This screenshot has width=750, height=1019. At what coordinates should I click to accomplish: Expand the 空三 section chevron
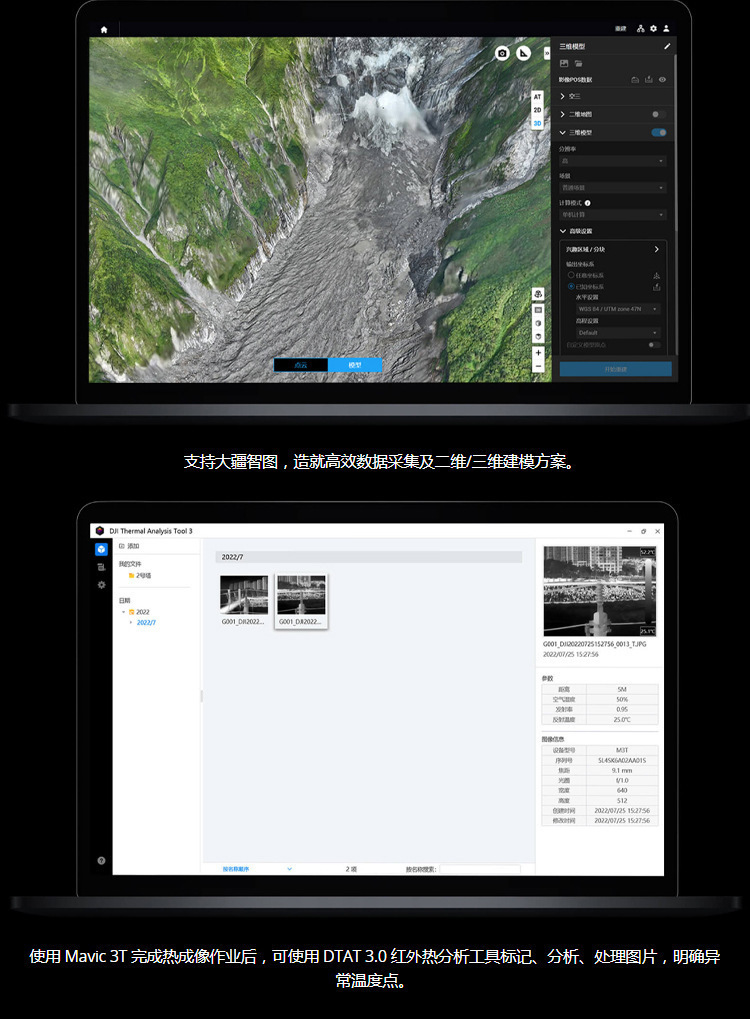[x=563, y=96]
